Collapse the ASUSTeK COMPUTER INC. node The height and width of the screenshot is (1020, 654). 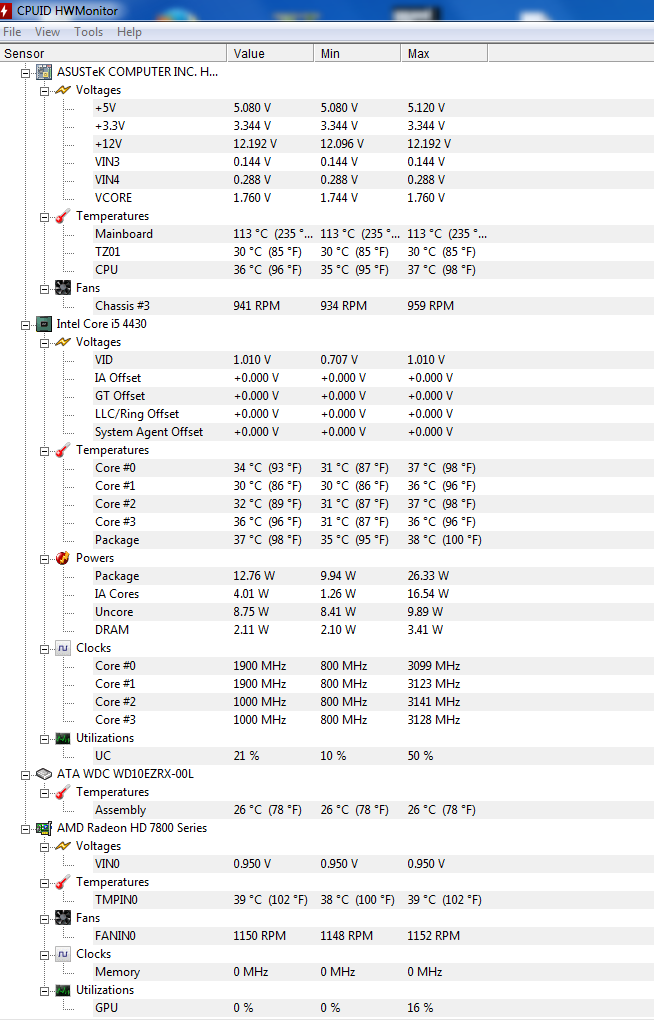[25, 73]
